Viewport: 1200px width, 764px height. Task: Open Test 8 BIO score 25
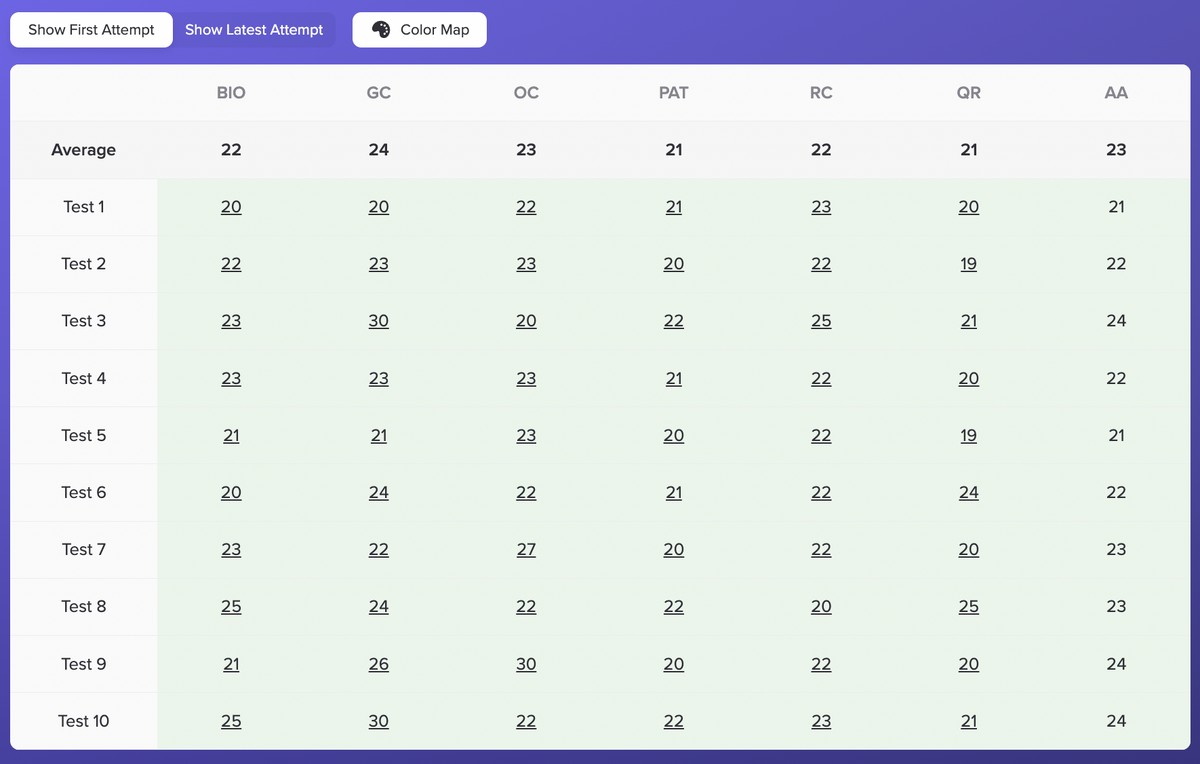click(231, 606)
